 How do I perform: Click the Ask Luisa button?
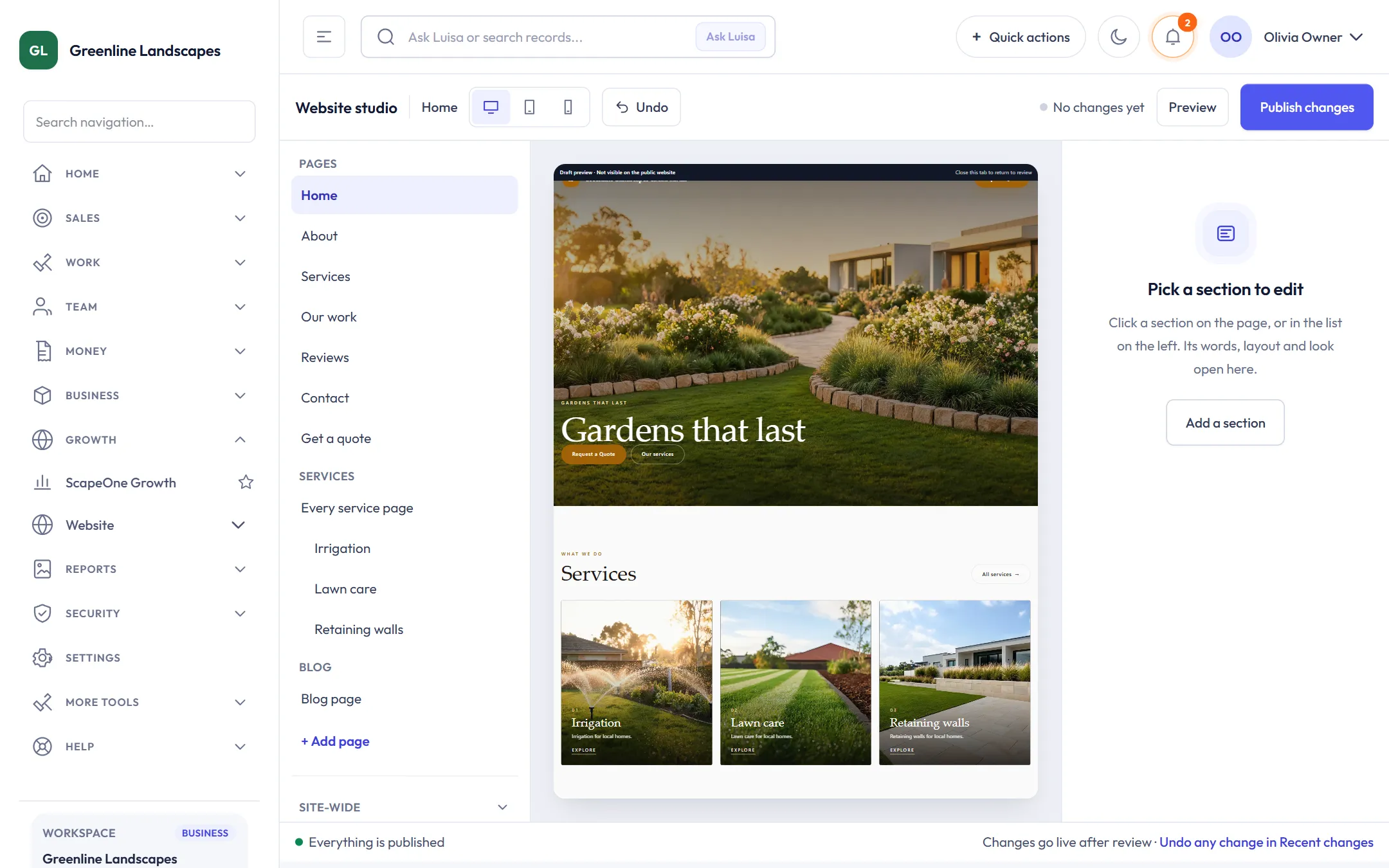(731, 37)
